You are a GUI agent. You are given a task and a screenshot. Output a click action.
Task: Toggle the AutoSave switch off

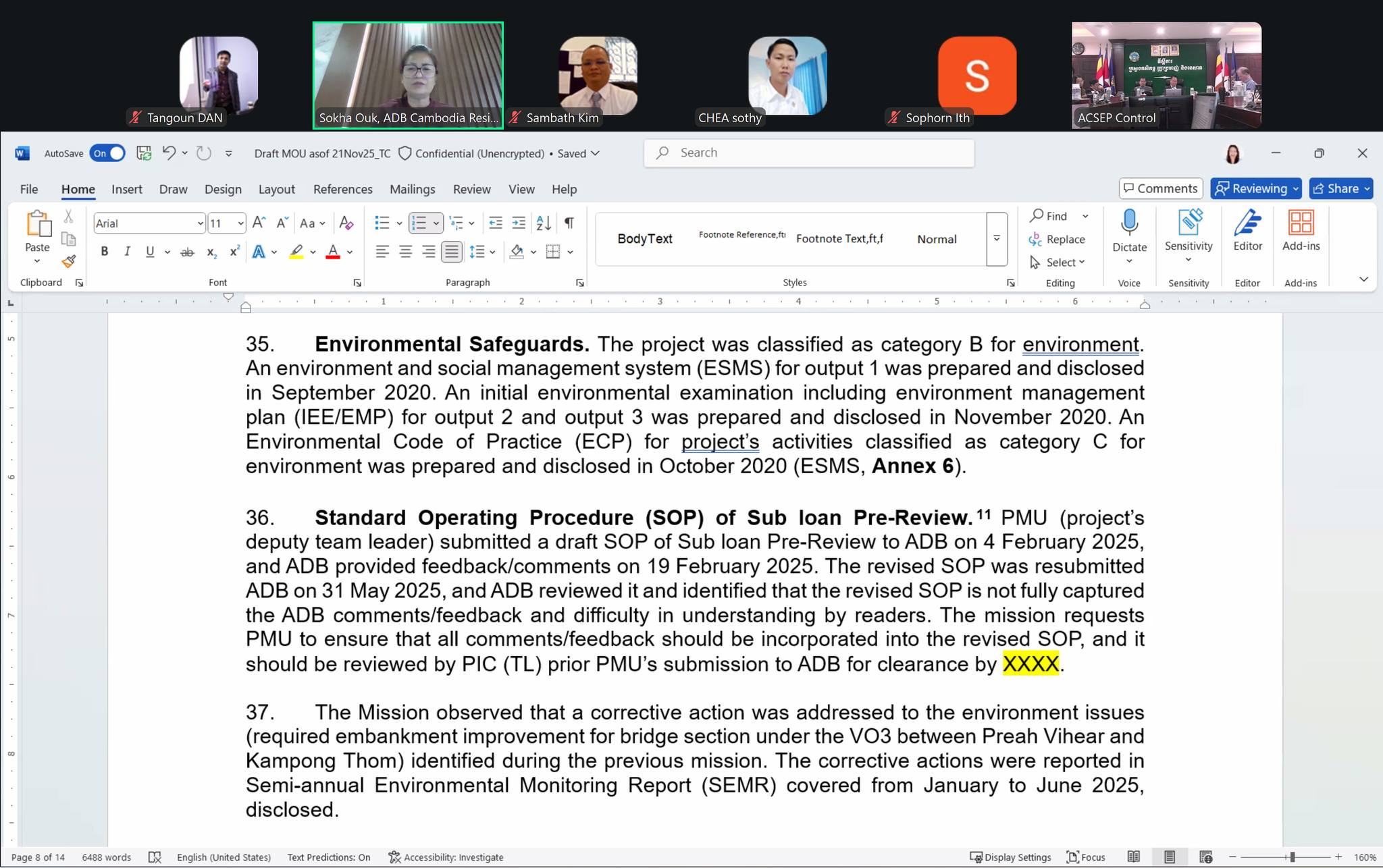pos(107,153)
